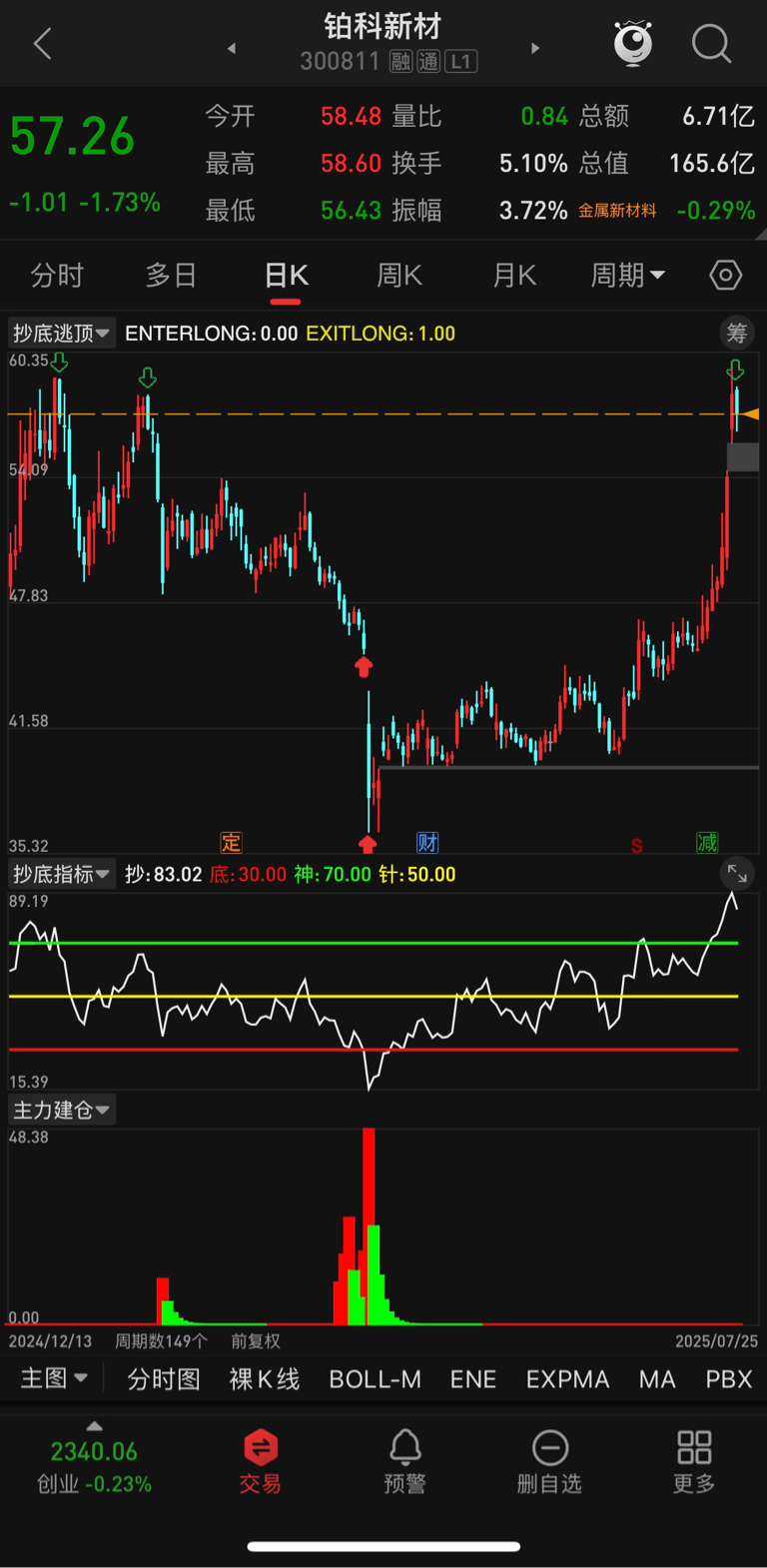
Task: Switch to 分时 tab
Action: tap(57, 275)
